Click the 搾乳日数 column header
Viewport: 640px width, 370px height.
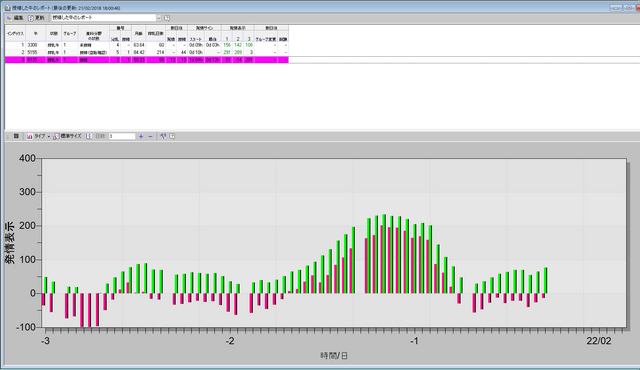[156, 33]
